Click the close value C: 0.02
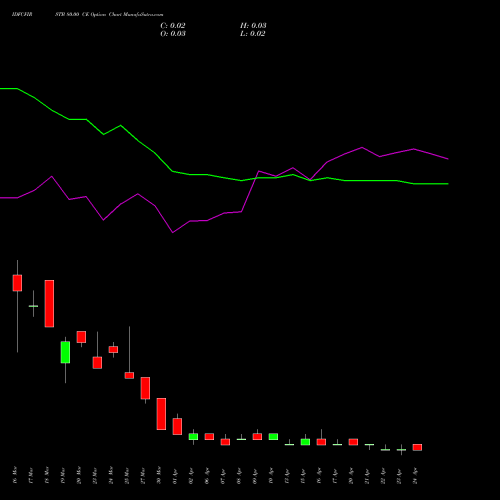 click(173, 26)
